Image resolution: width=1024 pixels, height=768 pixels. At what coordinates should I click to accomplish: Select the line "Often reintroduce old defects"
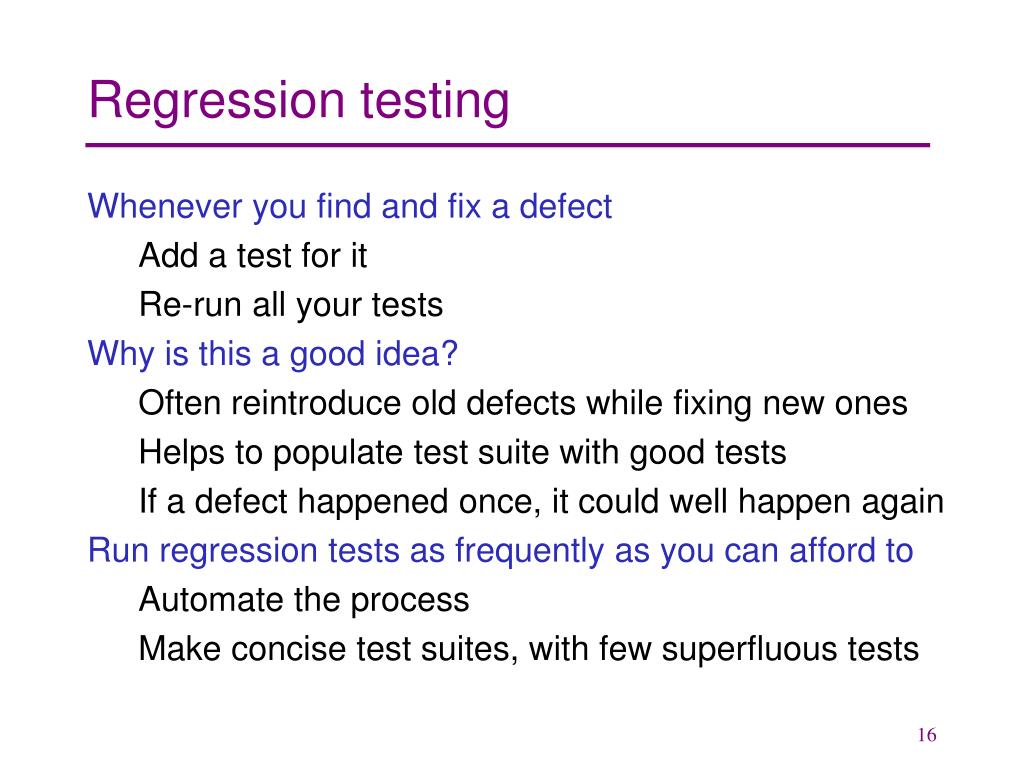pyautogui.click(x=523, y=404)
